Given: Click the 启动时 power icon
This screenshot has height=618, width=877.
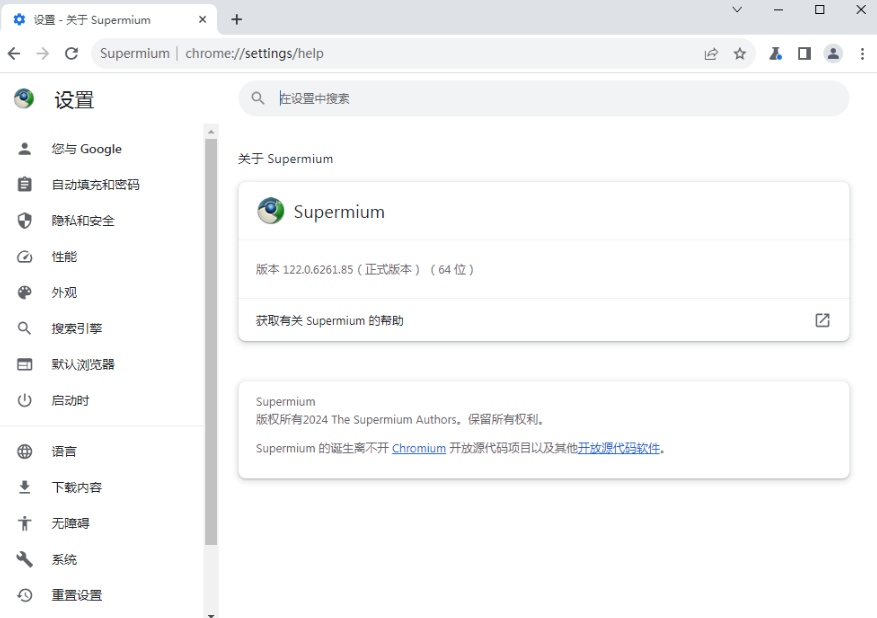Looking at the screenshot, I should (25, 400).
